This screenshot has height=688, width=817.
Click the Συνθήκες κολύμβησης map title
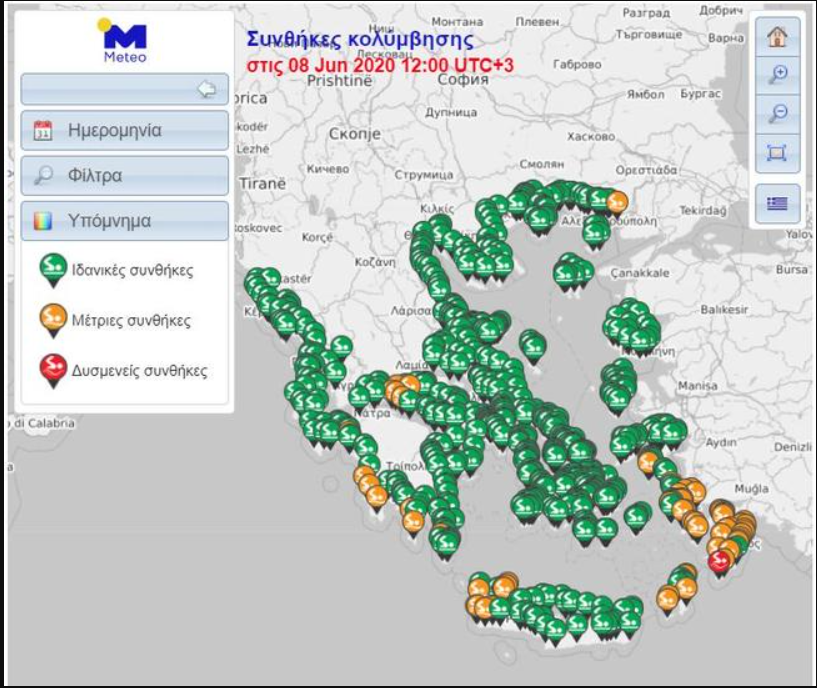tap(359, 41)
